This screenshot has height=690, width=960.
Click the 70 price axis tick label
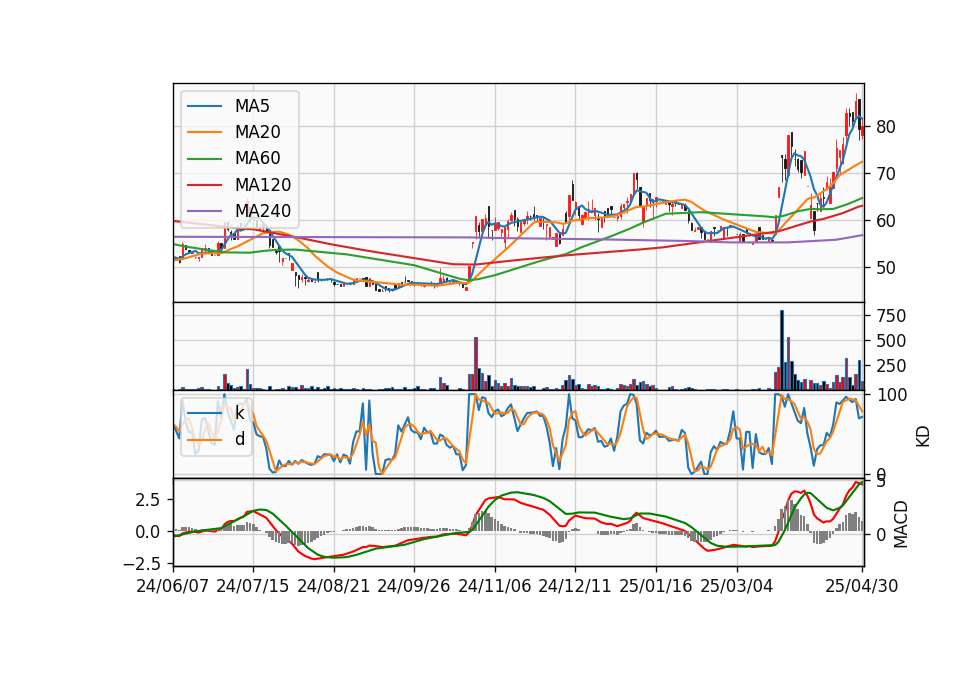click(x=886, y=174)
